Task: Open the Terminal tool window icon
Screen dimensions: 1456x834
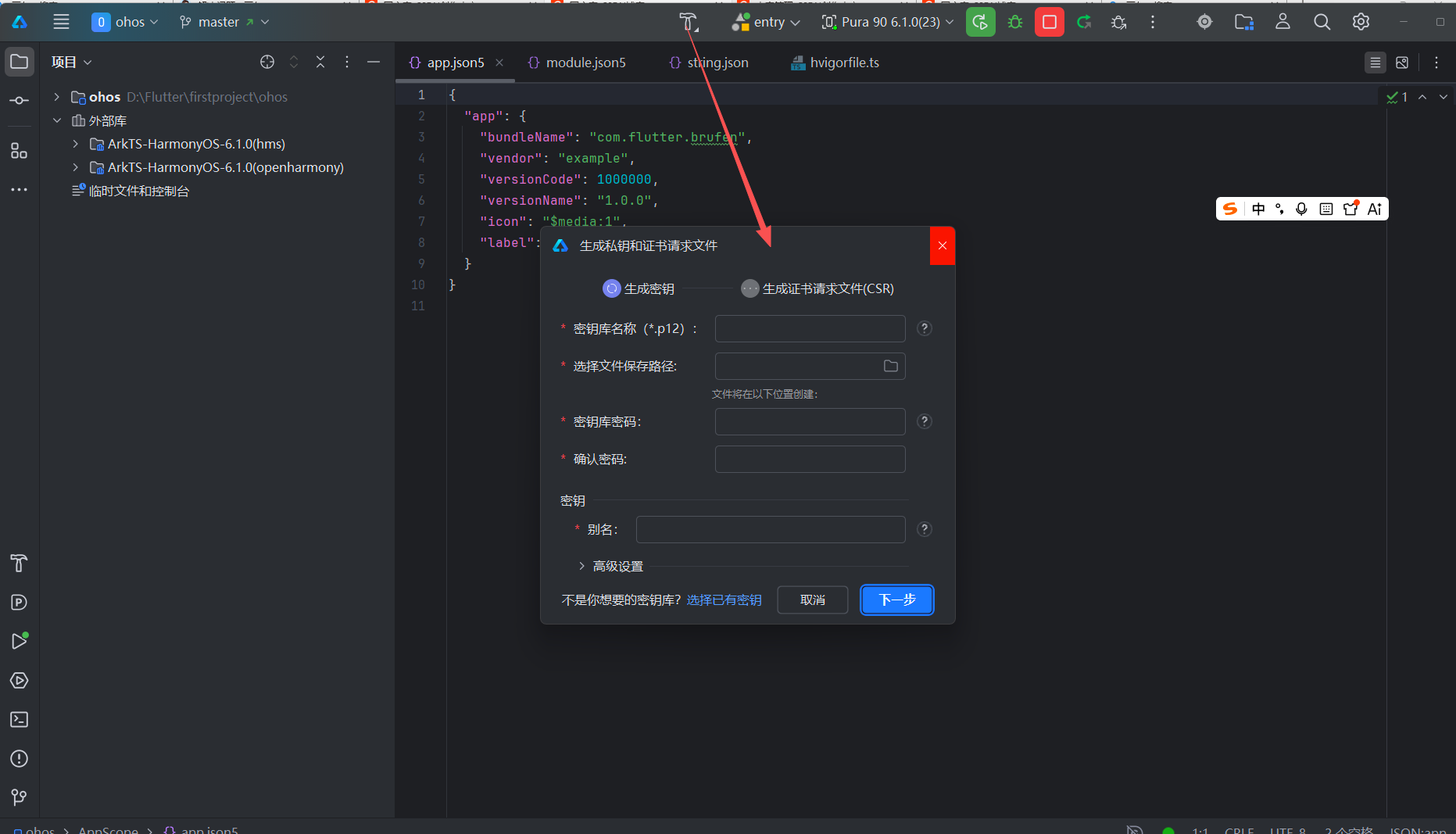Action: point(20,719)
